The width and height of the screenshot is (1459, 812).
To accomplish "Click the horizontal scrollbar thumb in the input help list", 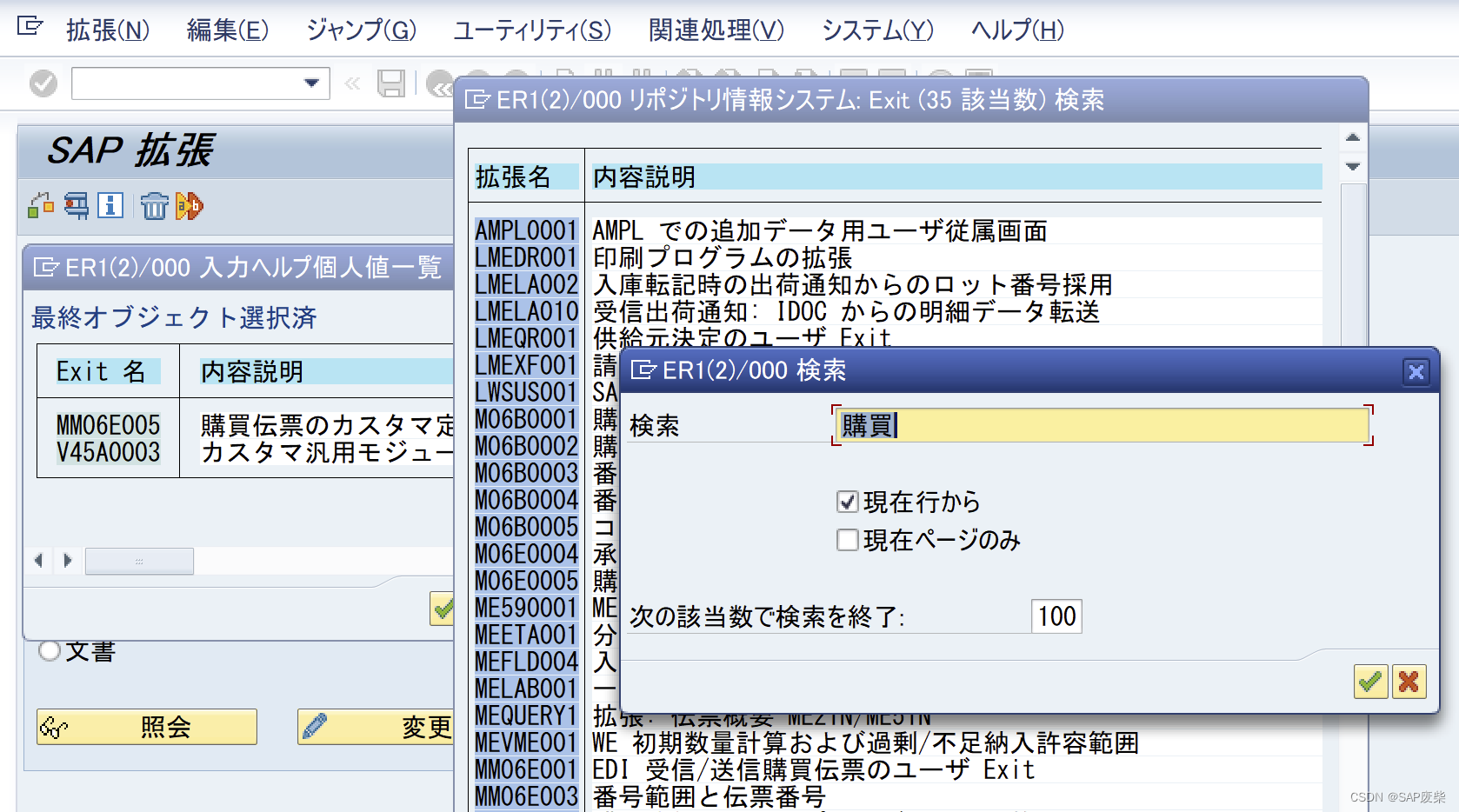I will [x=139, y=561].
